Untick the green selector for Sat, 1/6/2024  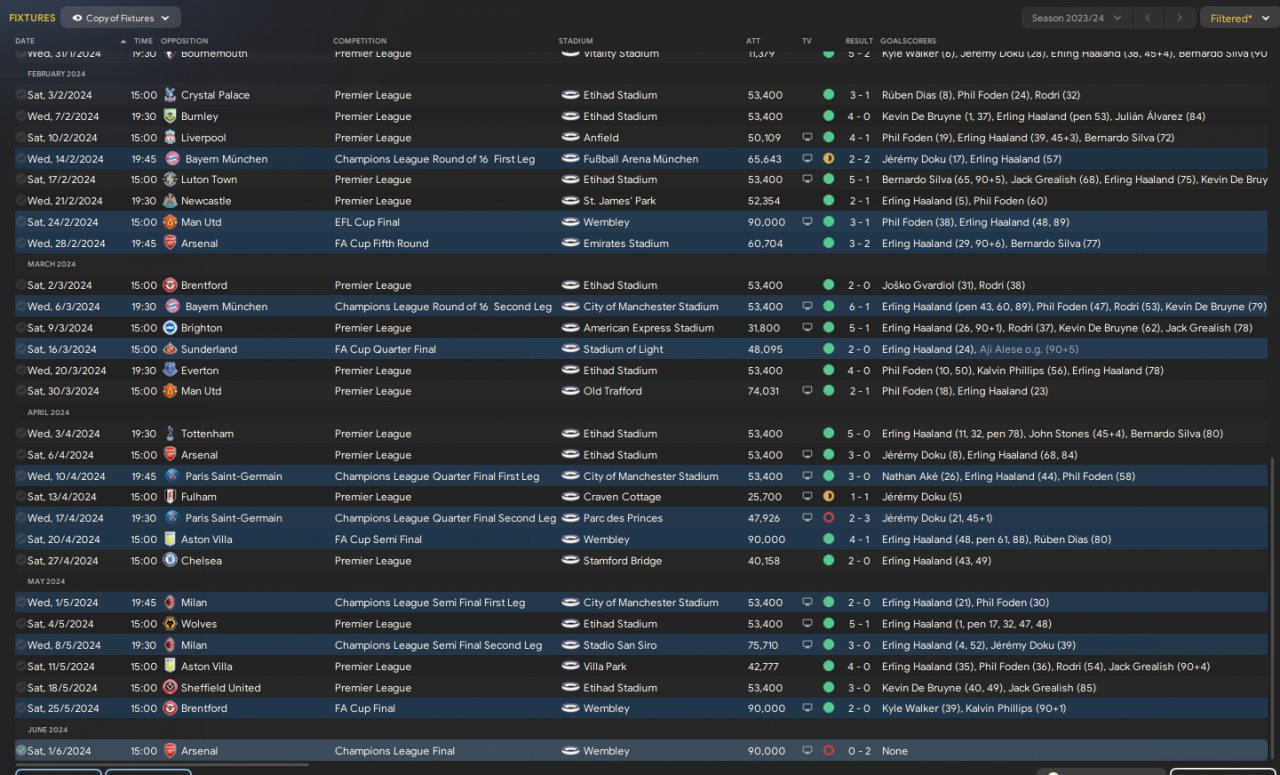[21, 751]
